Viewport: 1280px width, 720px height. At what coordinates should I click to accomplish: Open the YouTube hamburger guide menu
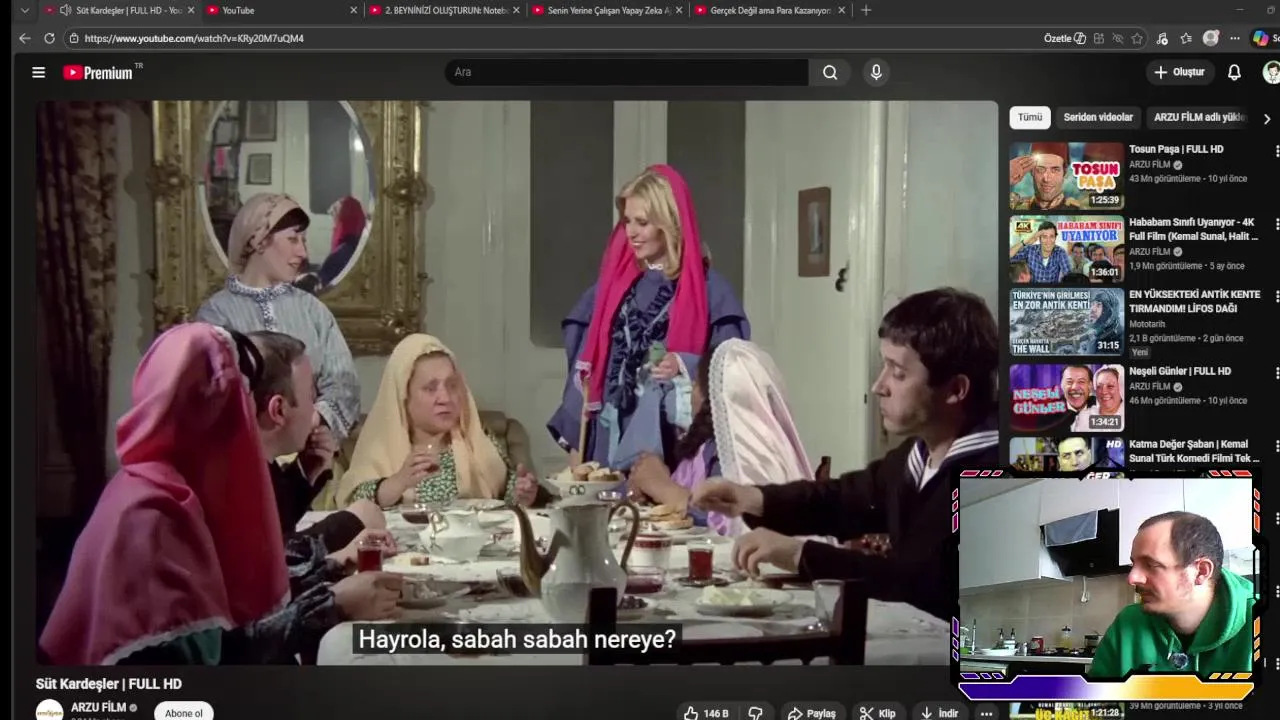tap(38, 72)
